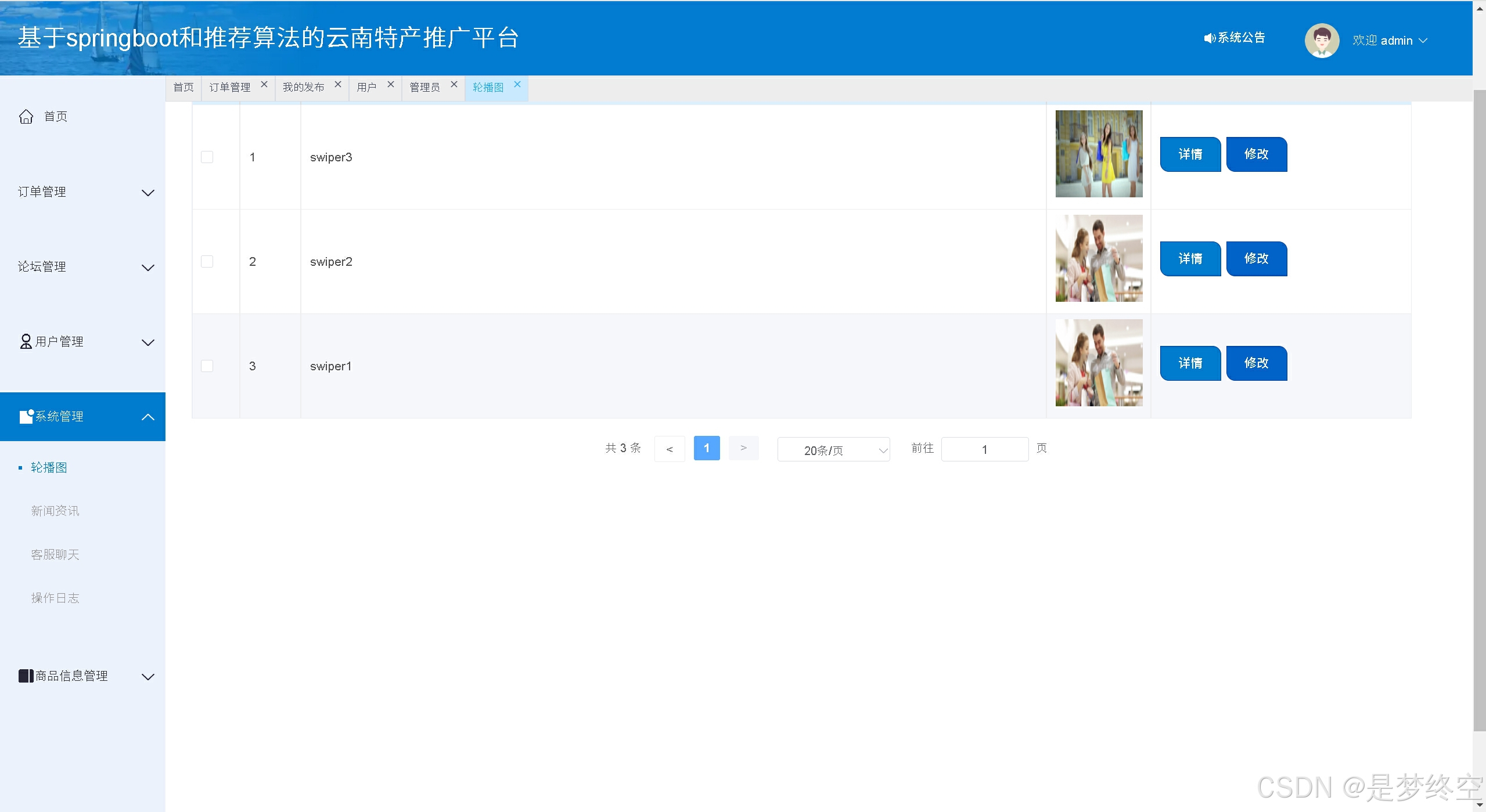Viewport: 1486px width, 812px height.
Task: Switch to the 用户 tab
Action: pos(367,87)
